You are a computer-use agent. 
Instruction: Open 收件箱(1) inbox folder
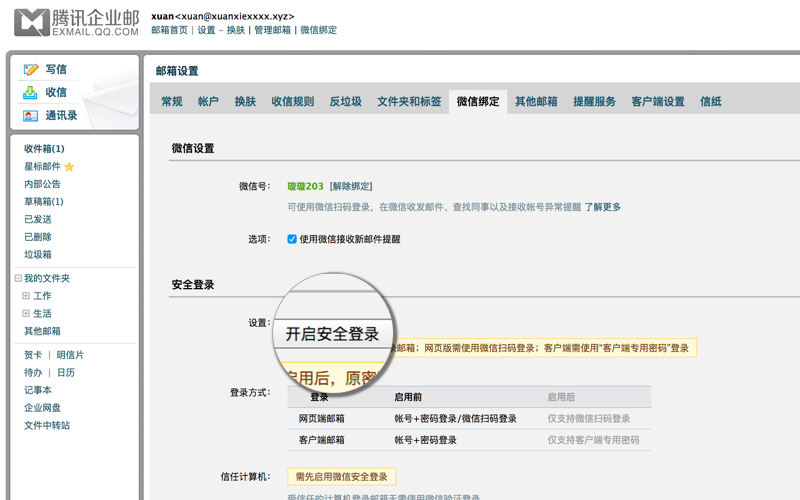[44, 149]
